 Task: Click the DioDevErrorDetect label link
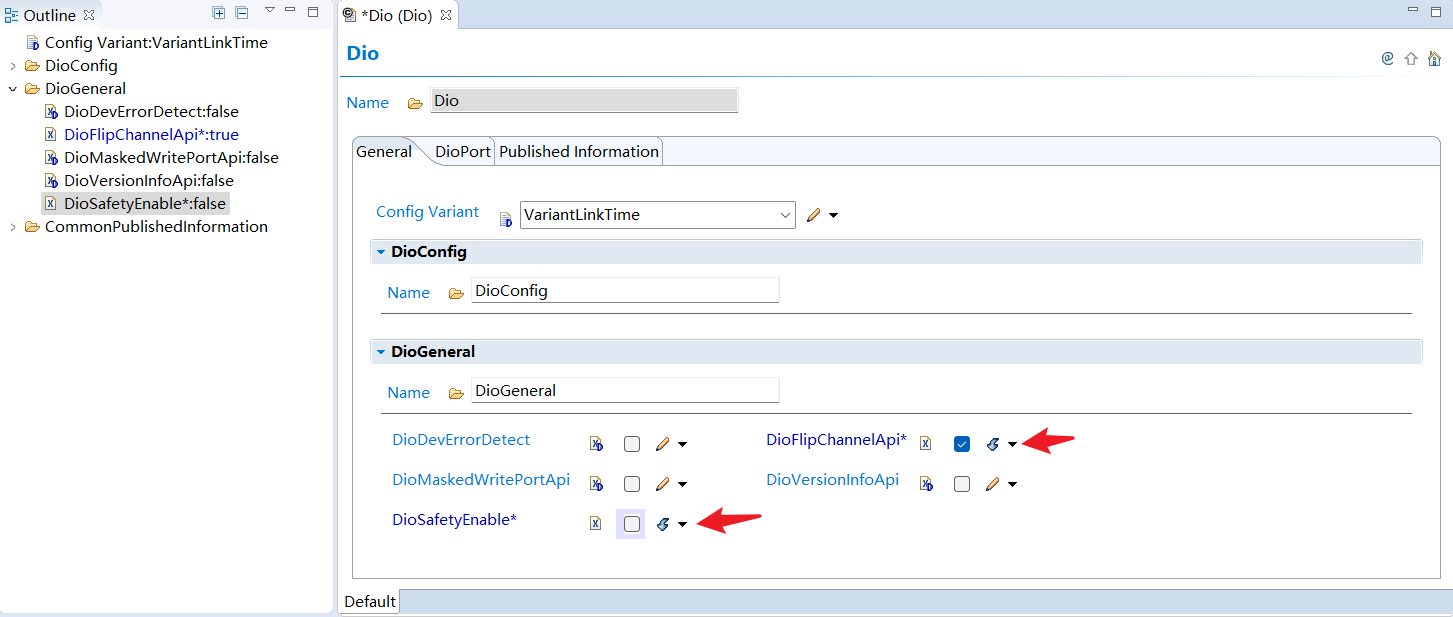(461, 439)
